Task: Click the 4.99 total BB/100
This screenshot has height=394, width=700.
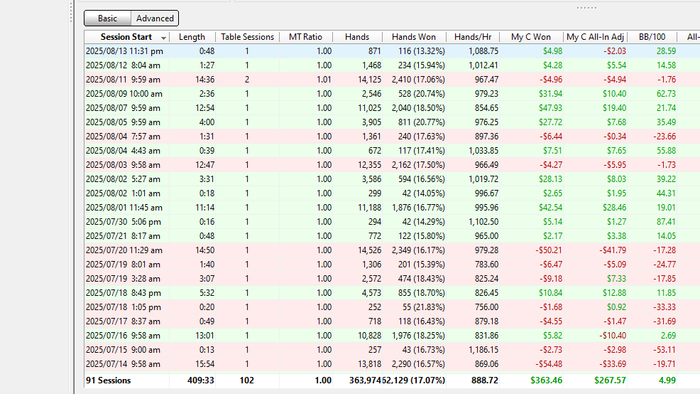Action: click(667, 381)
